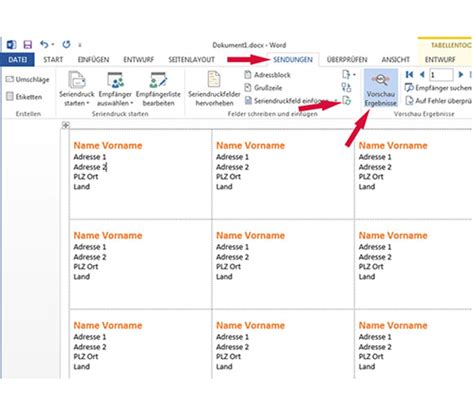Click the Etiketten labels button
The image size is (474, 408).
(24, 97)
